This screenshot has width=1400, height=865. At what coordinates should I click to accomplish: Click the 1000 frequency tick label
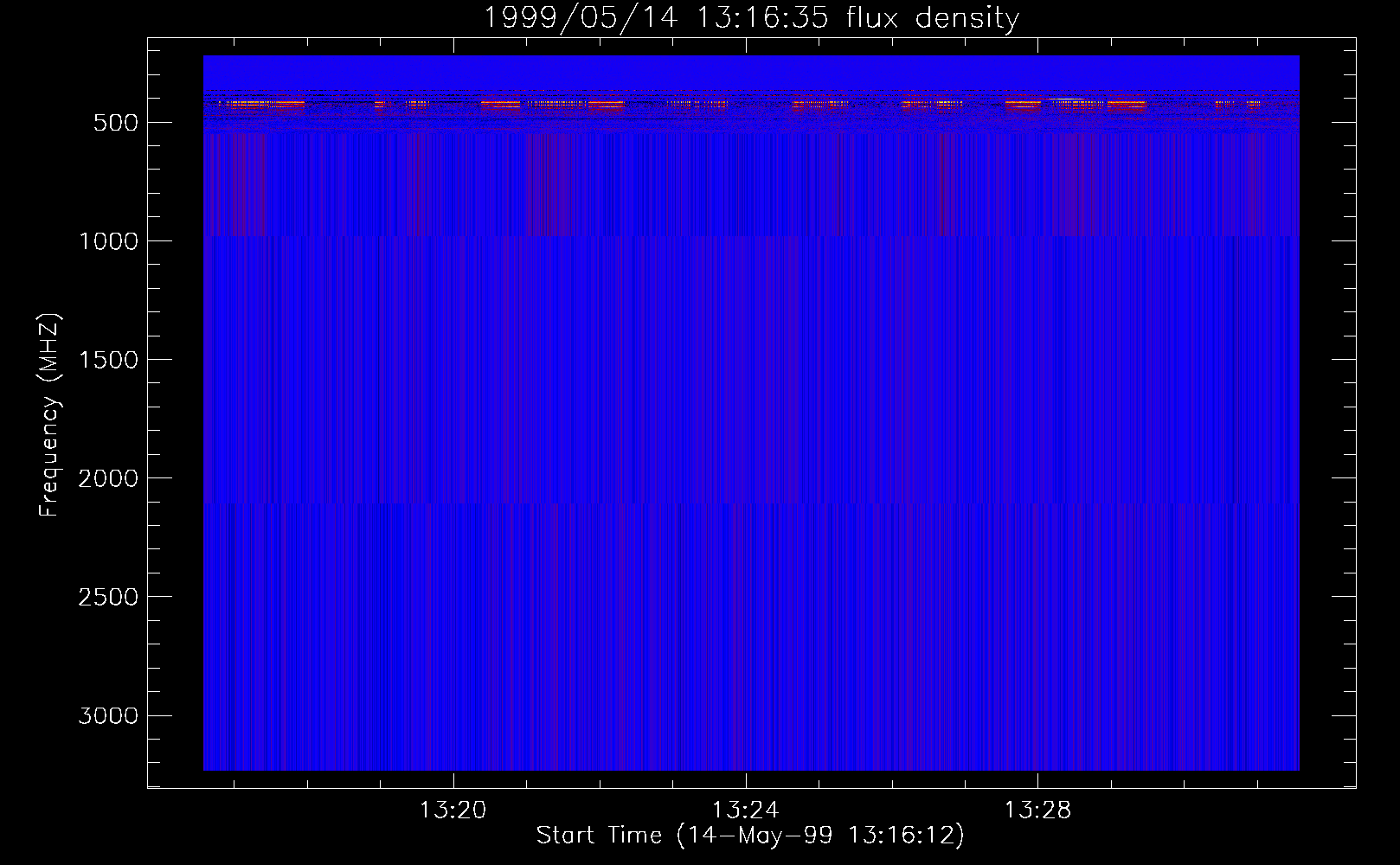click(108, 241)
